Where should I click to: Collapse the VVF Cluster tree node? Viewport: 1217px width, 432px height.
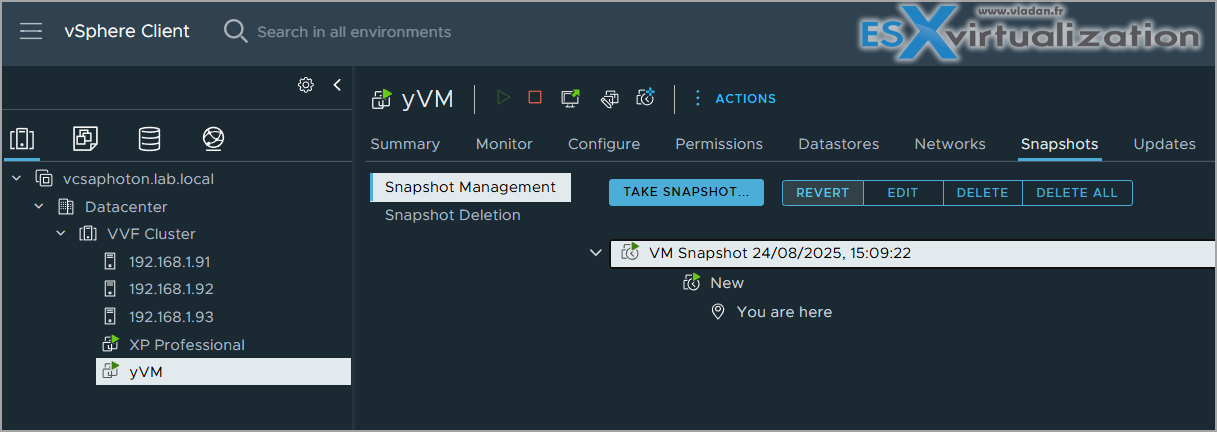61,234
